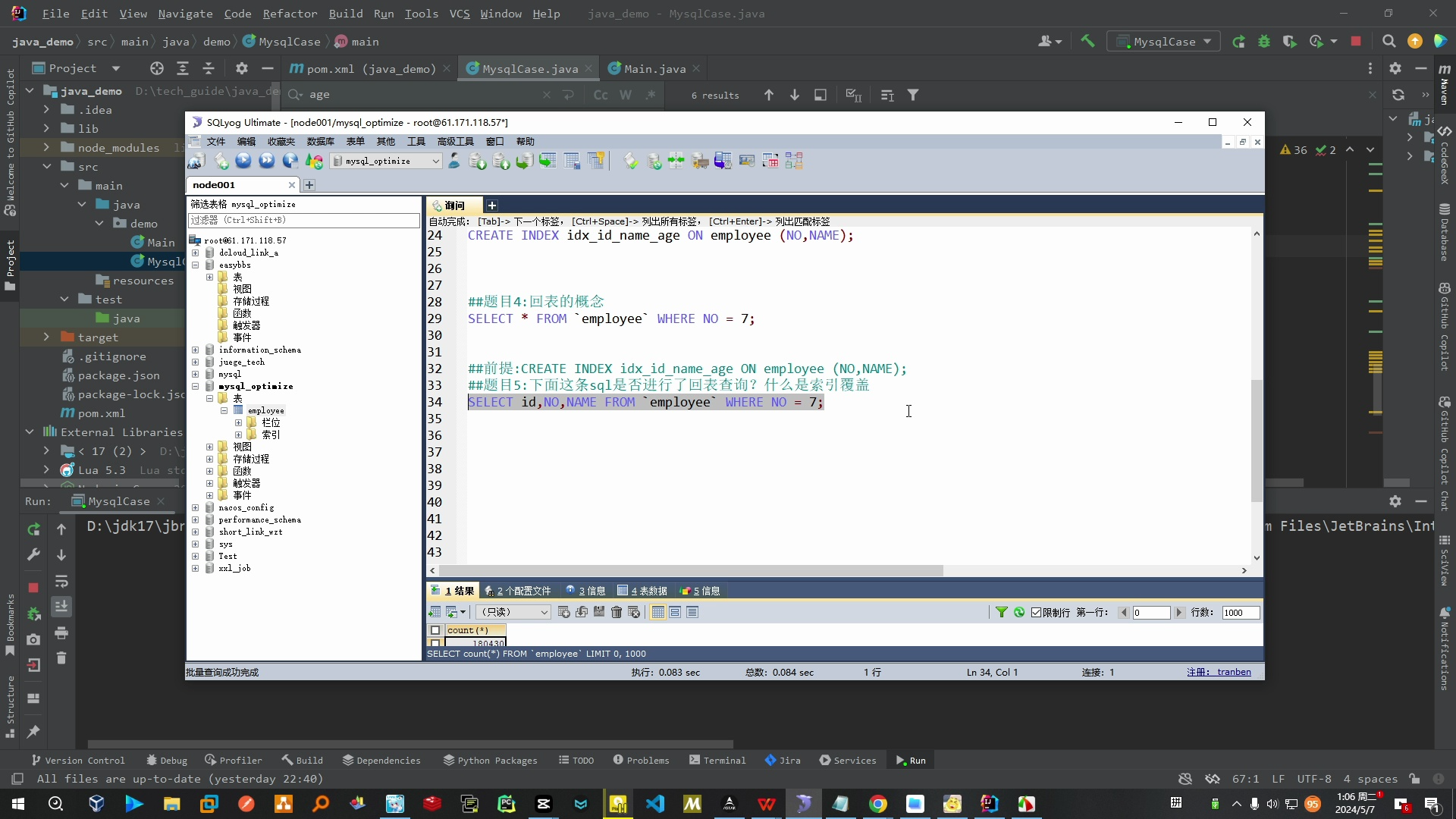1456x819 pixels.
Task: Click SQLyog execute all queries icon
Action: tap(267, 161)
